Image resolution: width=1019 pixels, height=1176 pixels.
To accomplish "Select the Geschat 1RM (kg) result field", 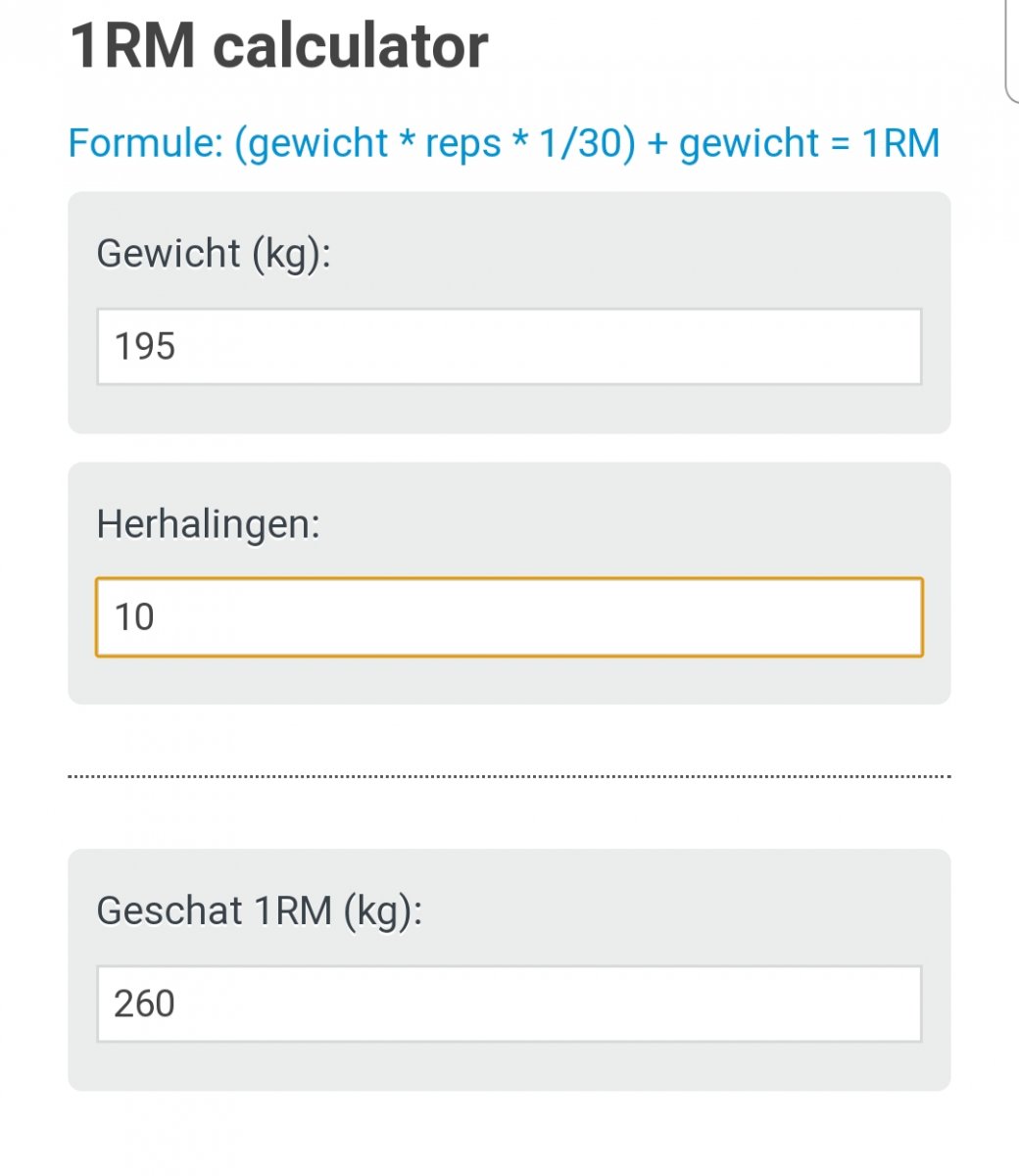I will pyautogui.click(x=509, y=1004).
